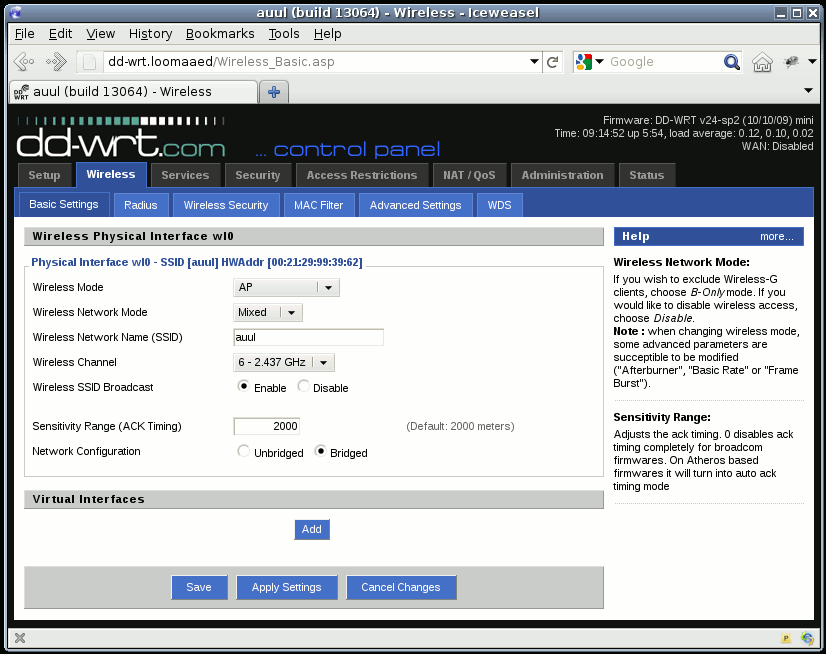Click the Firmware DD-WRT v24-sp2 text

708,120
